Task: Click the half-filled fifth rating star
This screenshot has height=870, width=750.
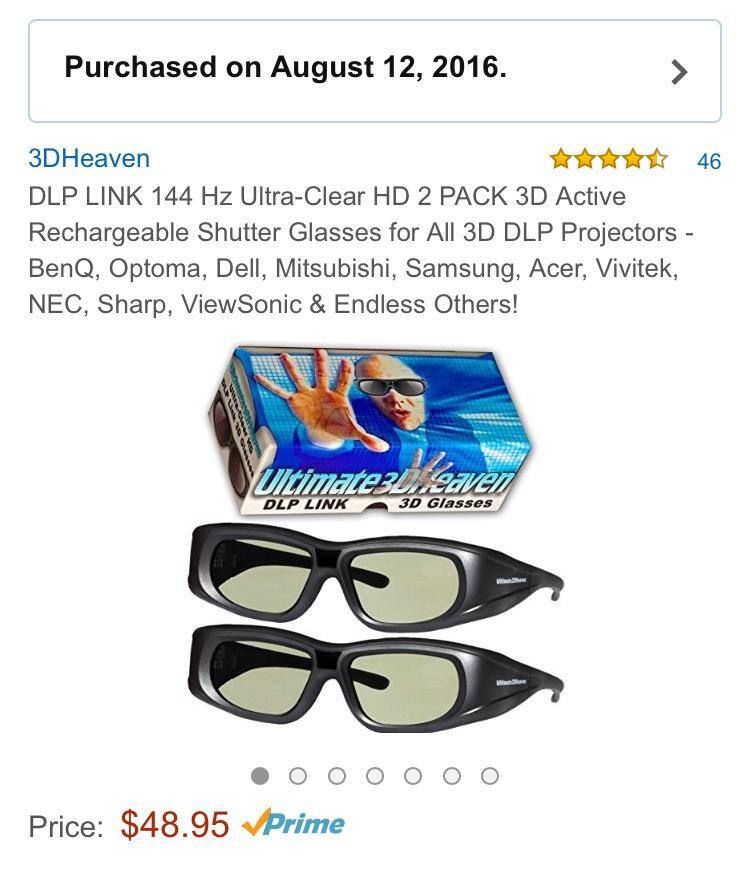Action: pos(656,159)
